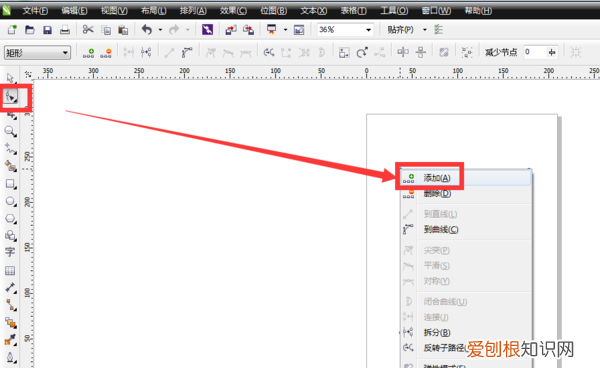
Task: Open the welcome screen icon
Action: (x=299, y=29)
